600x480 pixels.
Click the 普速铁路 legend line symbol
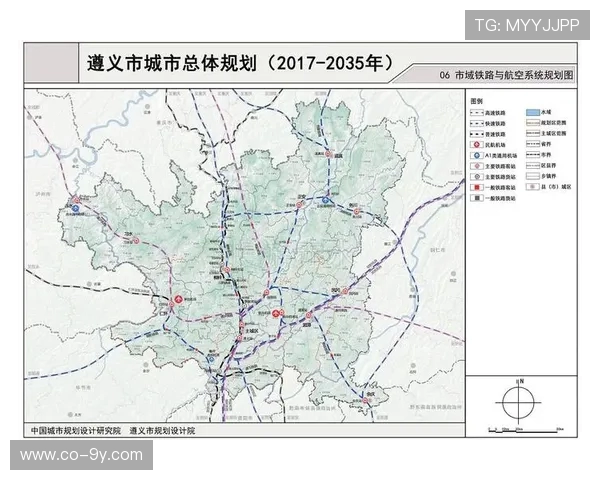coord(477,134)
